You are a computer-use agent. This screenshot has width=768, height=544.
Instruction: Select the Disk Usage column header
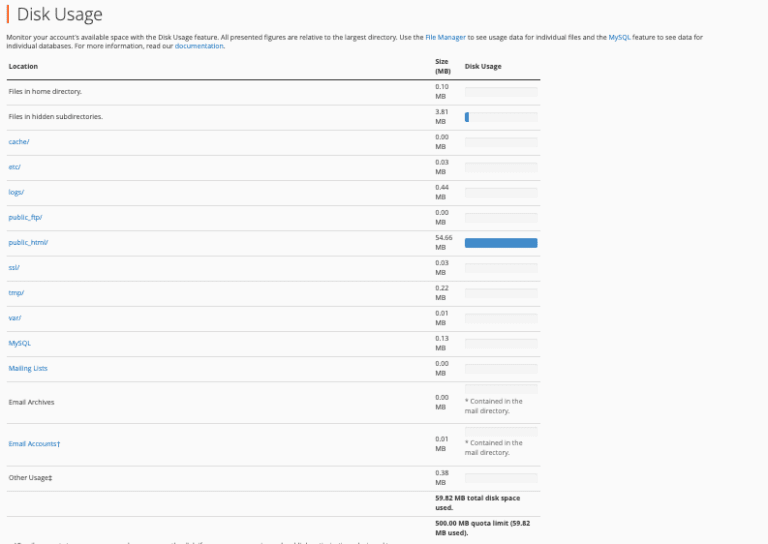(x=483, y=66)
